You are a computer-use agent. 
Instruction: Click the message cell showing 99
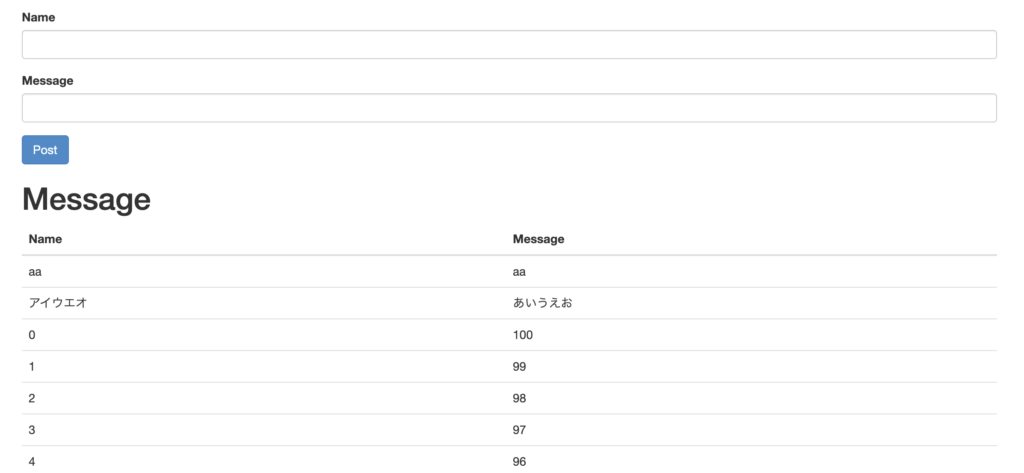coord(752,367)
